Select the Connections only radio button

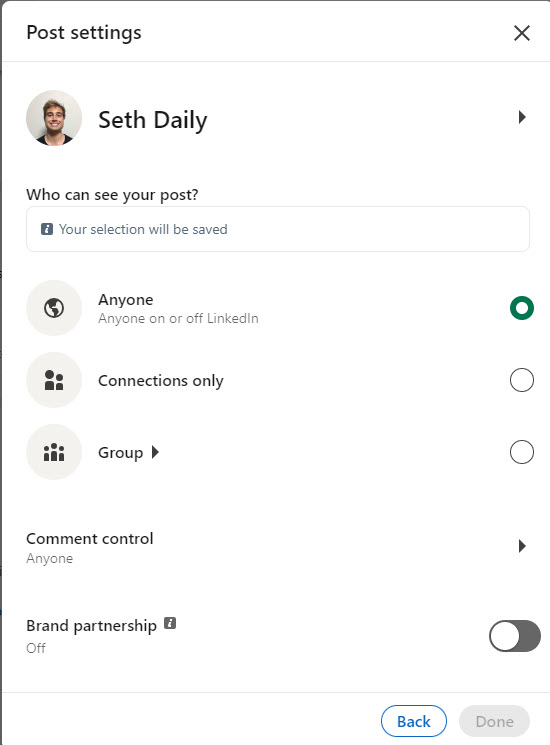click(x=522, y=380)
